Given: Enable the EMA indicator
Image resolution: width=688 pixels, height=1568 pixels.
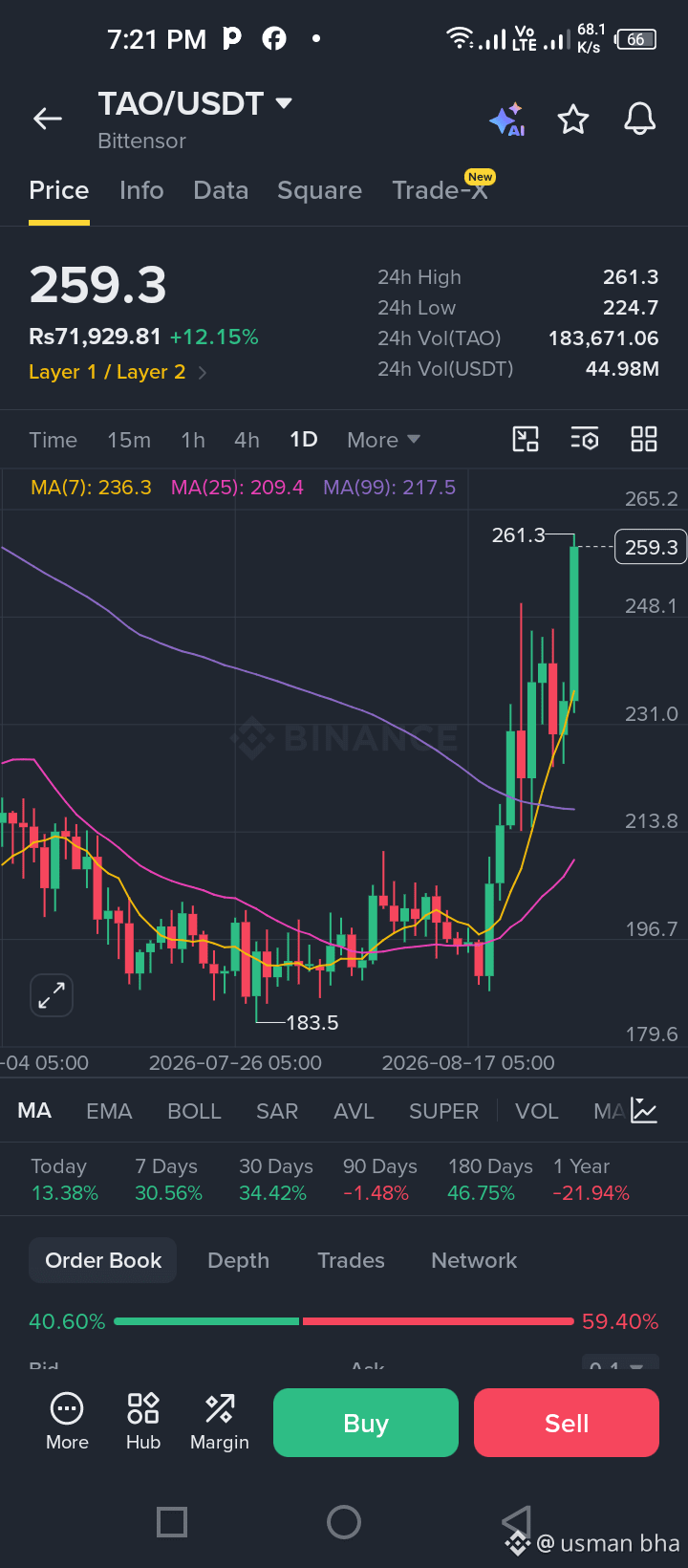Looking at the screenshot, I should (x=109, y=1111).
